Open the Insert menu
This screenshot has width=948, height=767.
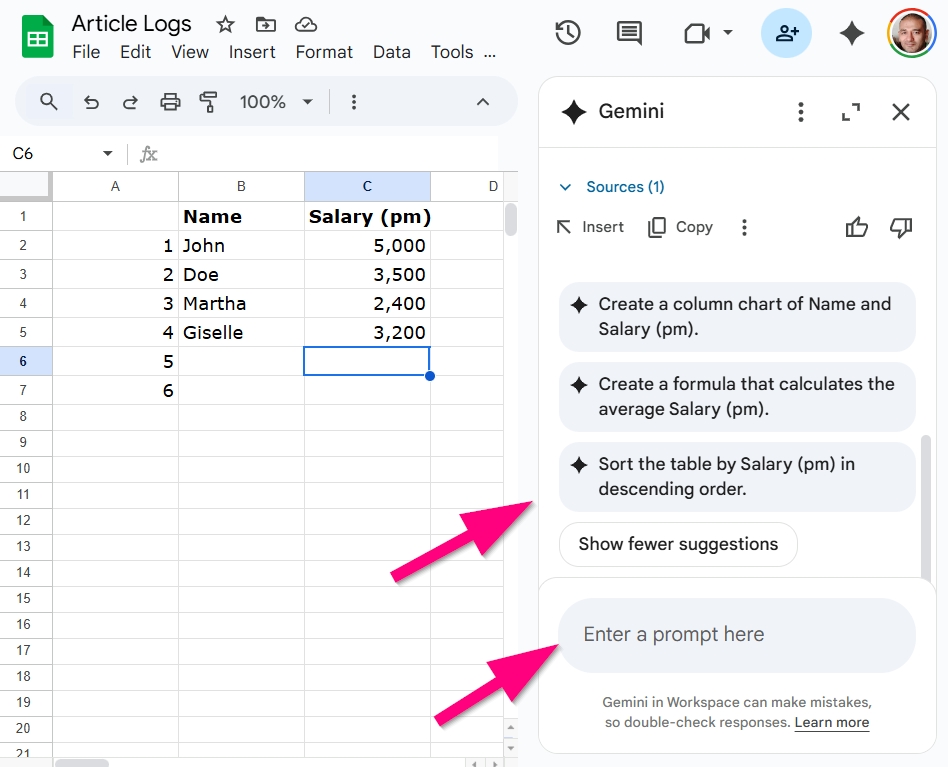pos(252,52)
